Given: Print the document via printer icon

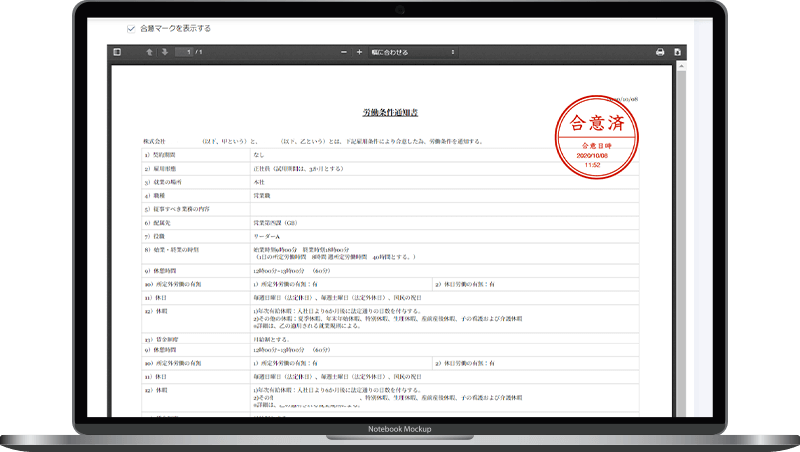Looking at the screenshot, I should (x=660, y=52).
